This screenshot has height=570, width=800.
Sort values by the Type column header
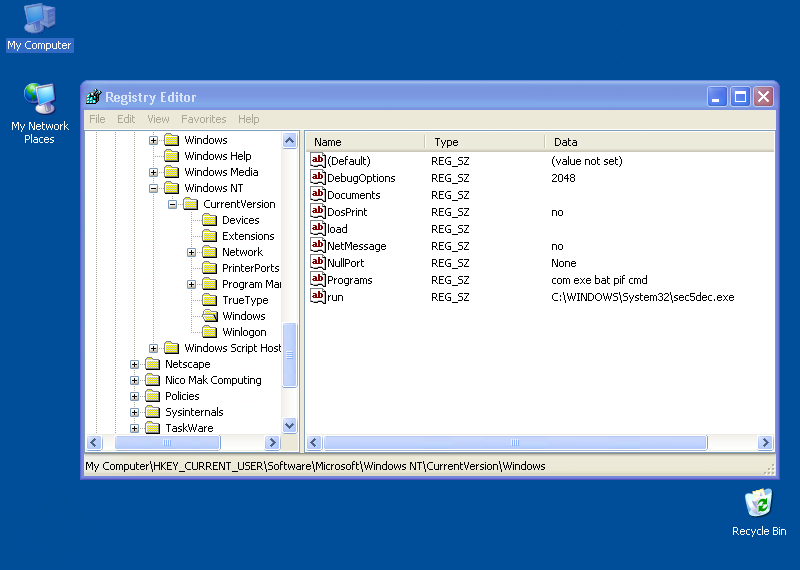[x=485, y=142]
